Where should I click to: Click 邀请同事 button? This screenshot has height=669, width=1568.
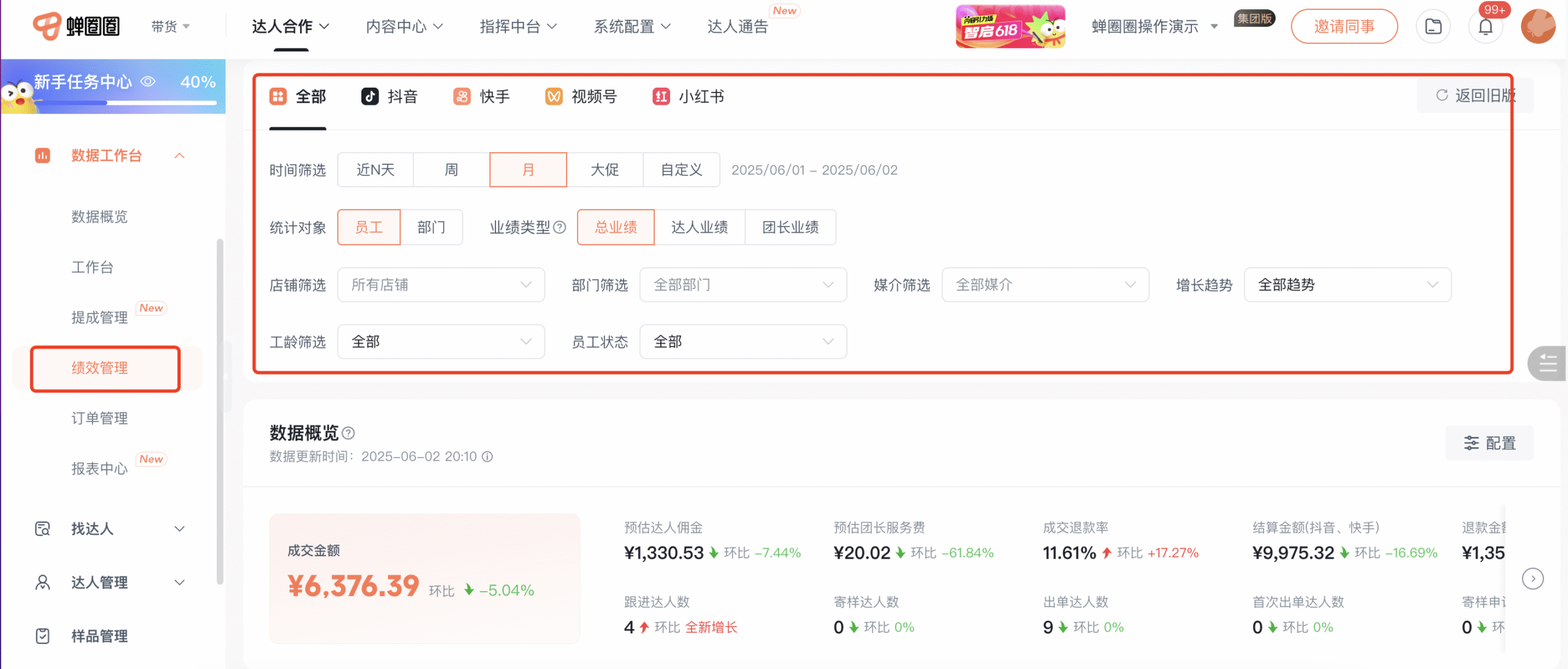click(1344, 27)
